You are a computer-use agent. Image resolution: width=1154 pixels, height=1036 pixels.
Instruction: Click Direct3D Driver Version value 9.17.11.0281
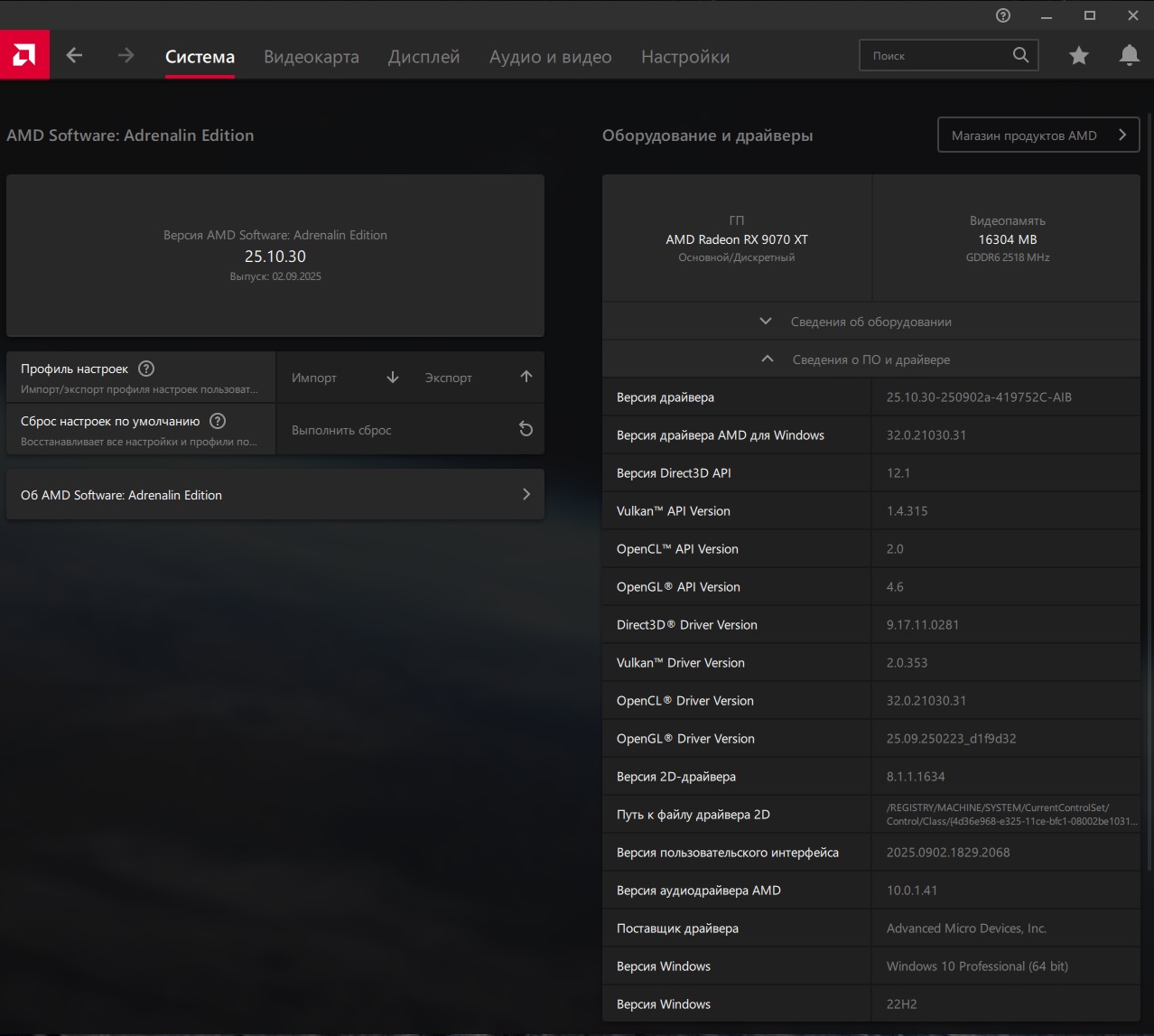pyautogui.click(x=923, y=625)
